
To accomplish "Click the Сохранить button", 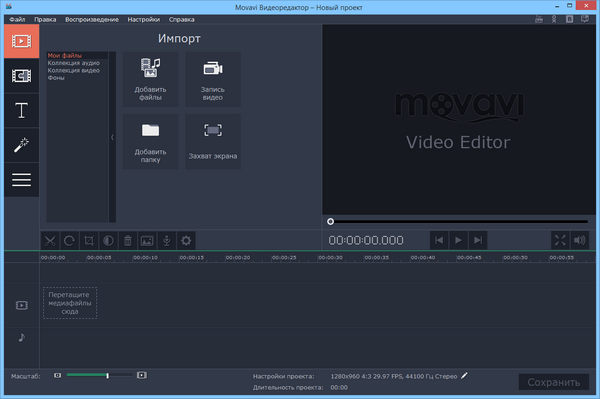I will click(x=554, y=382).
